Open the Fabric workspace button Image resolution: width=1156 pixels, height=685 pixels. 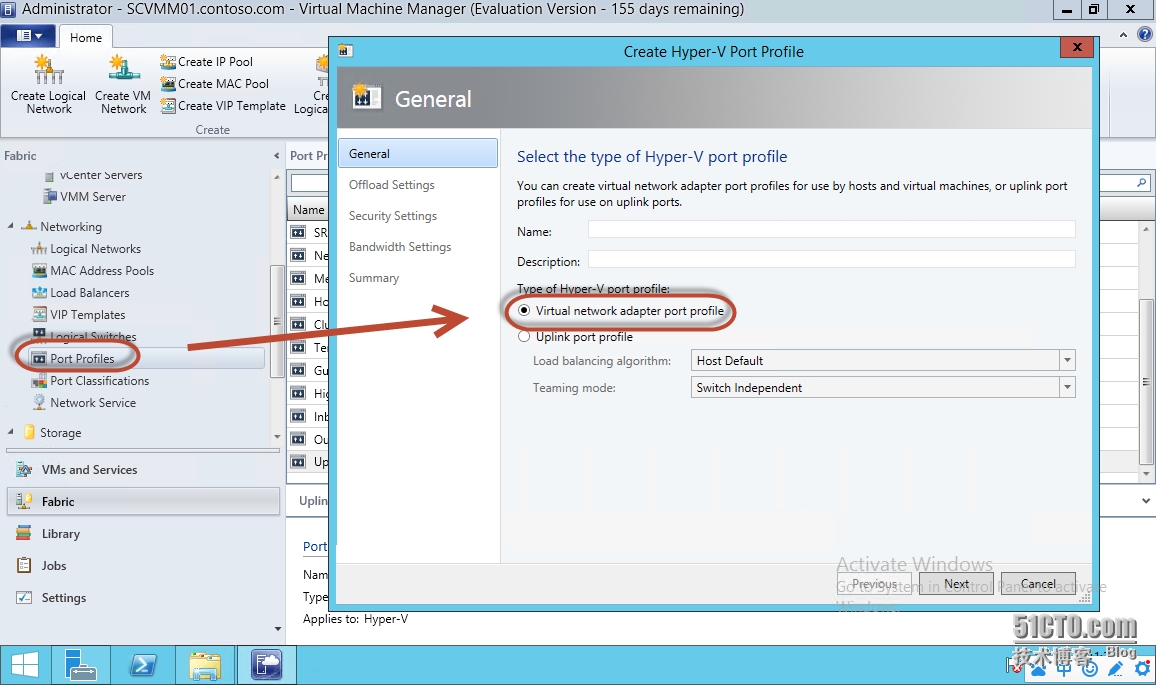coord(143,501)
